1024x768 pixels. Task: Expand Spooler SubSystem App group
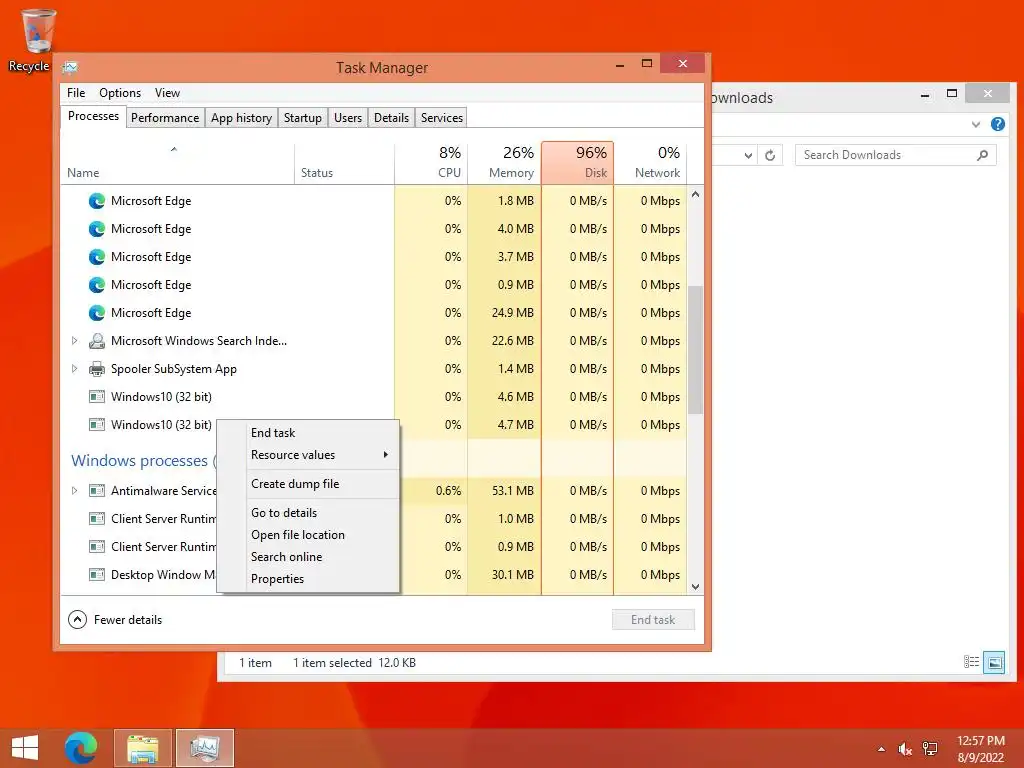(x=74, y=369)
